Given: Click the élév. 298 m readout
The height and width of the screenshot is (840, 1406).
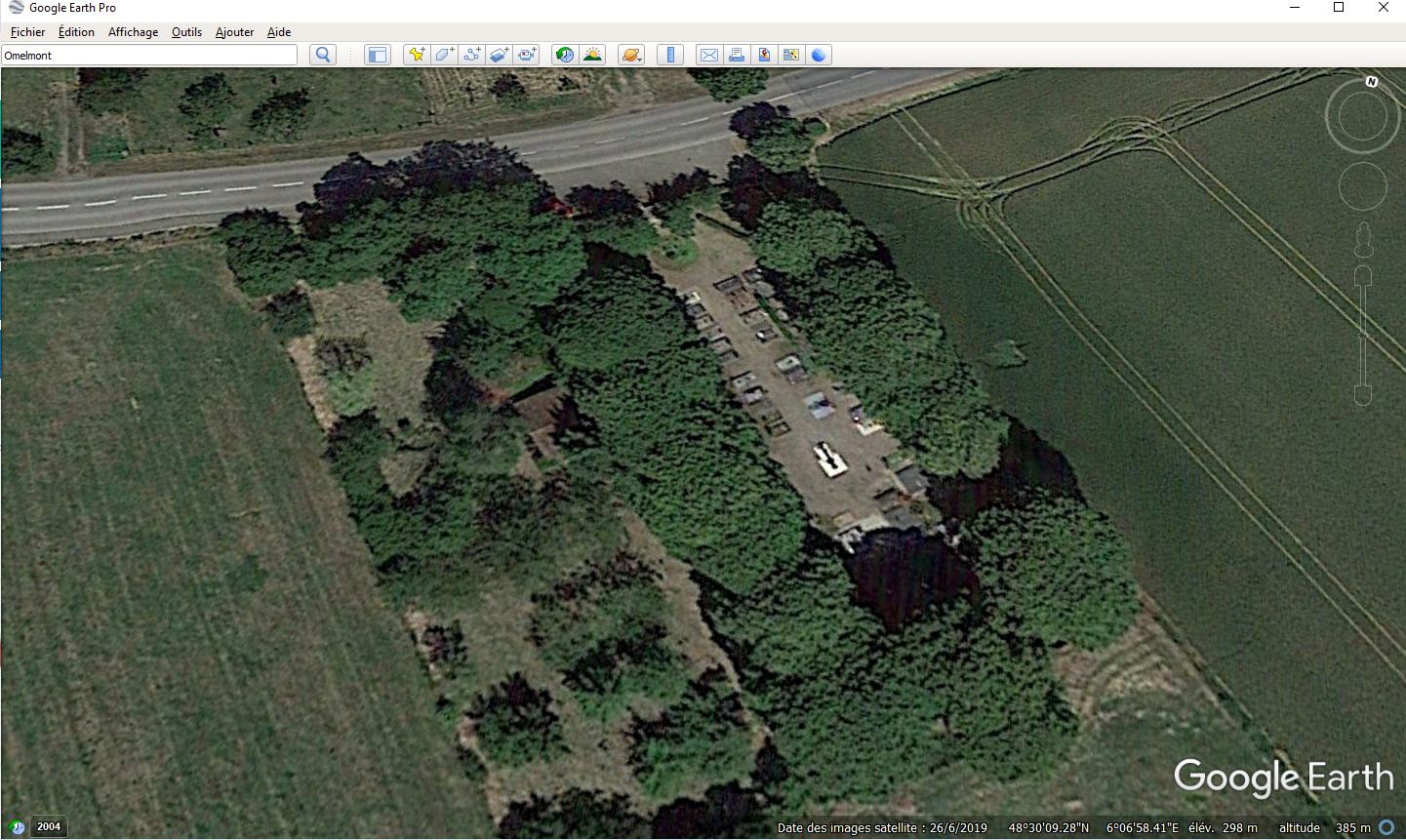Looking at the screenshot, I should 1223,828.
